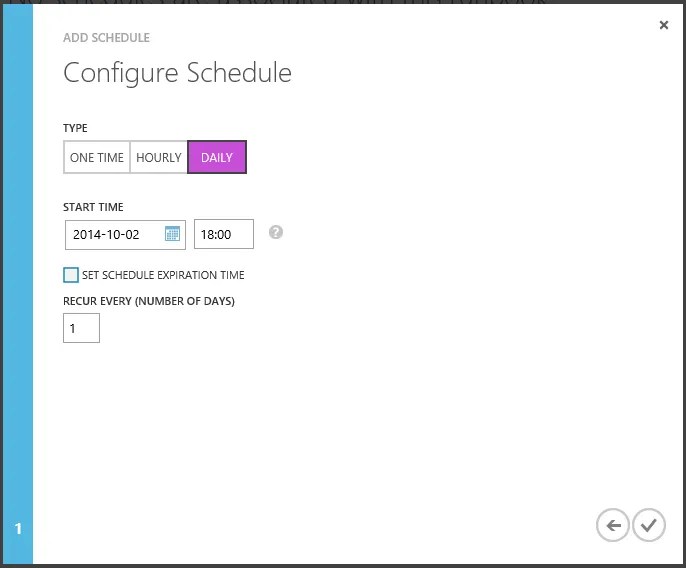
Task: Click the Start Time label
Action: pos(93,207)
